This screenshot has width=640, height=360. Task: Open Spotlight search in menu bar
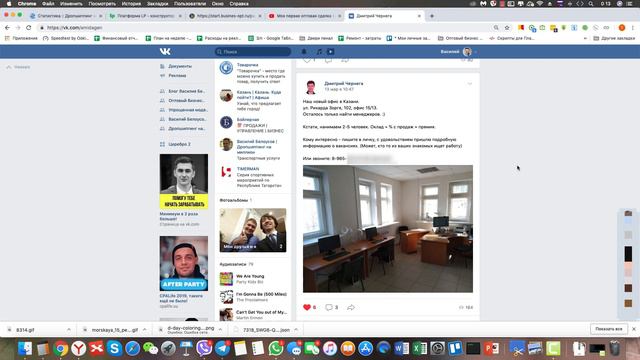[x=591, y=4]
